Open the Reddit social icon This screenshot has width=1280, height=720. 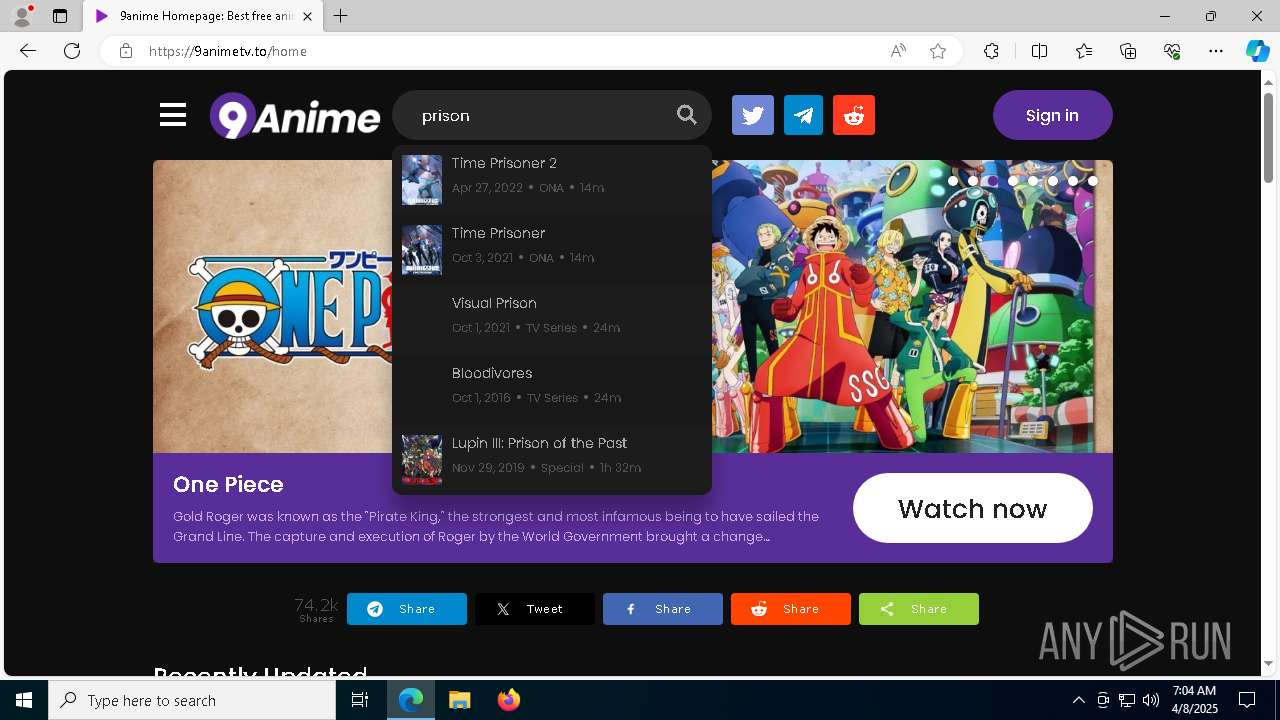pos(854,115)
